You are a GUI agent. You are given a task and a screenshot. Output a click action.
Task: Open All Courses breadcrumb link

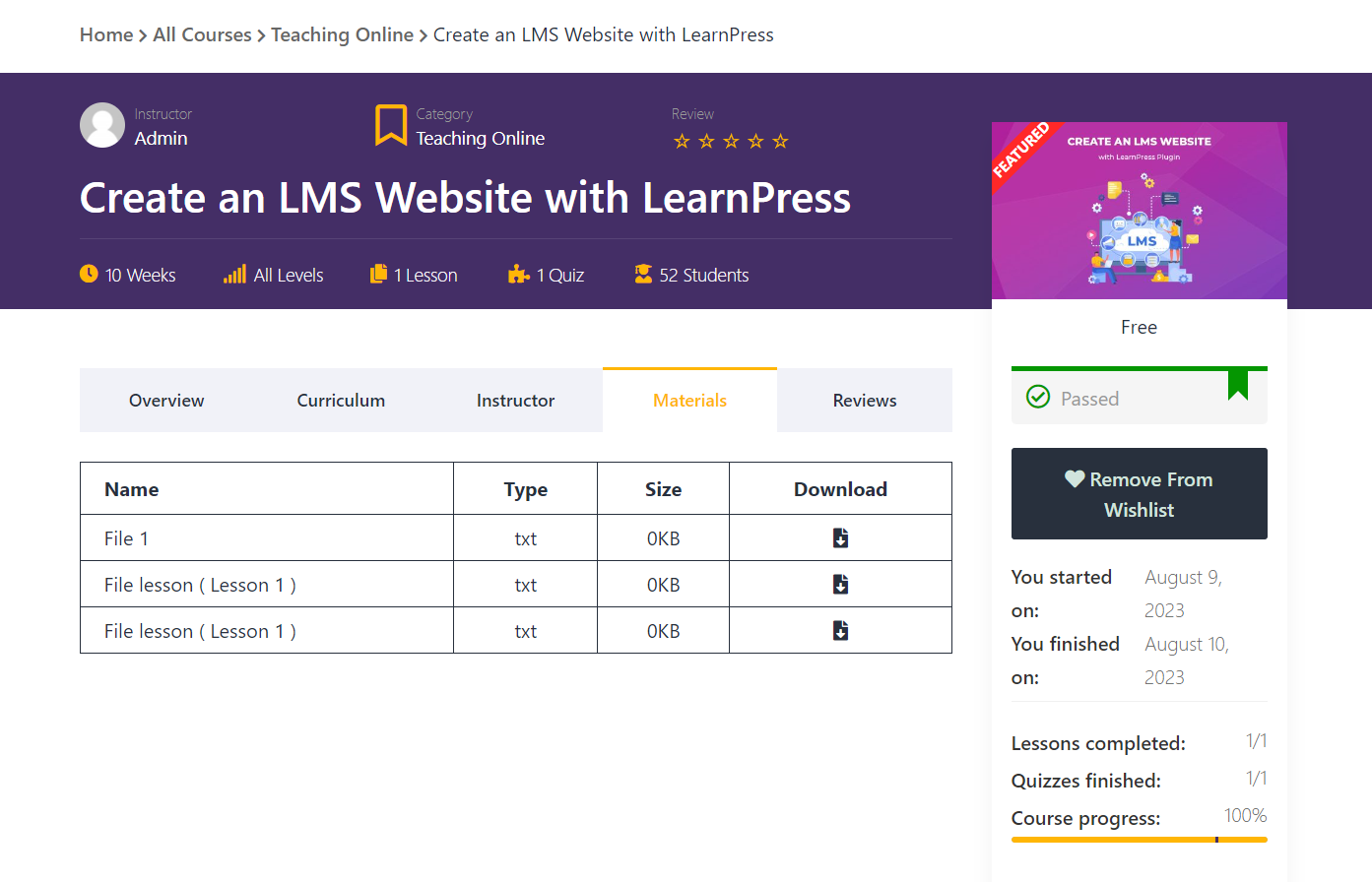pos(202,34)
